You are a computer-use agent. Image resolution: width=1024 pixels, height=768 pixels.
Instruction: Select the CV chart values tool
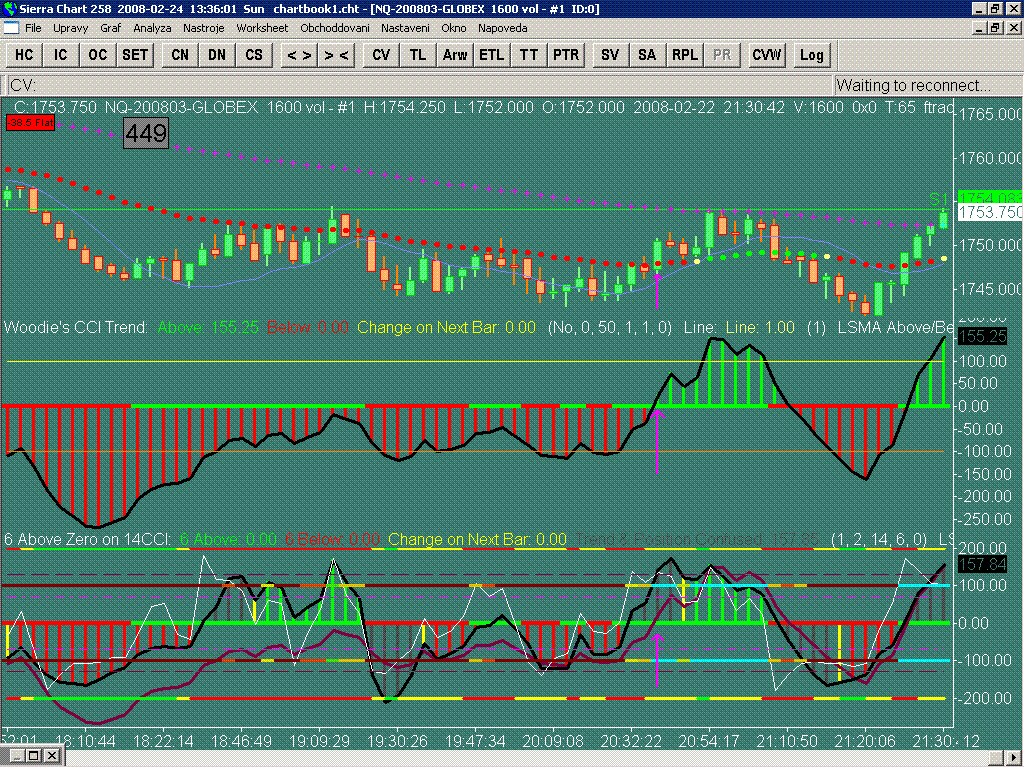381,55
